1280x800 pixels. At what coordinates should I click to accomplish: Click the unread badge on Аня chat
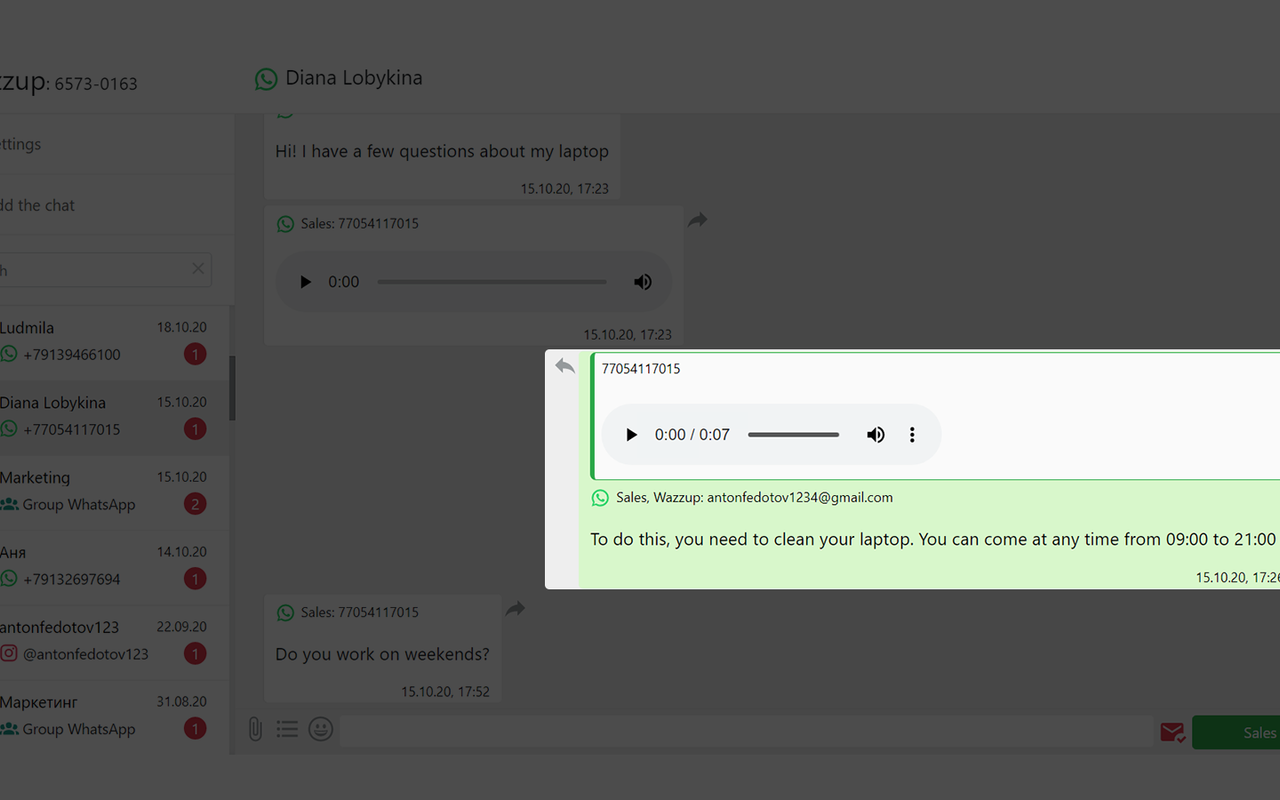click(x=195, y=579)
